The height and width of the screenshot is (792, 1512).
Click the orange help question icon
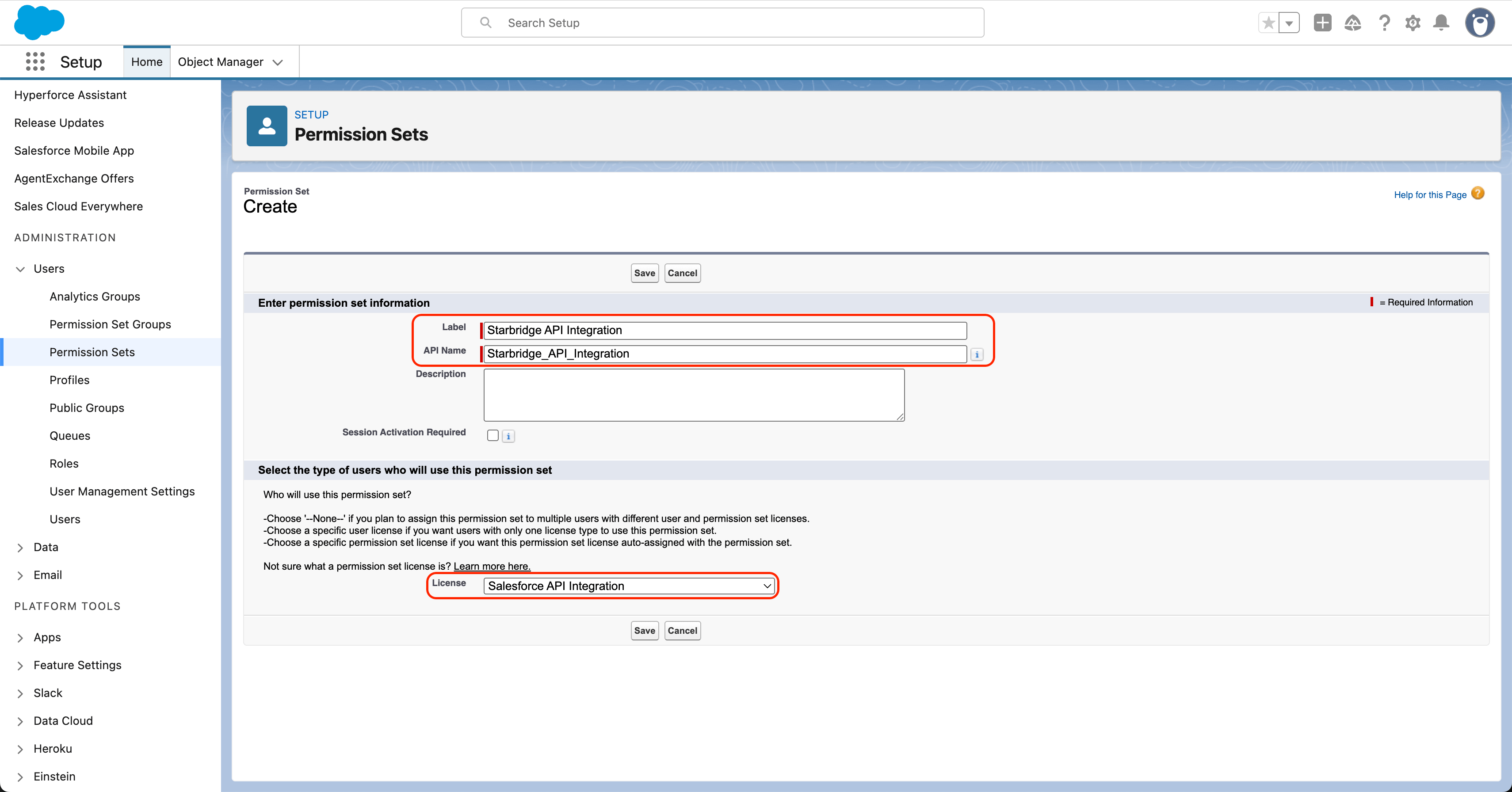point(1478,193)
